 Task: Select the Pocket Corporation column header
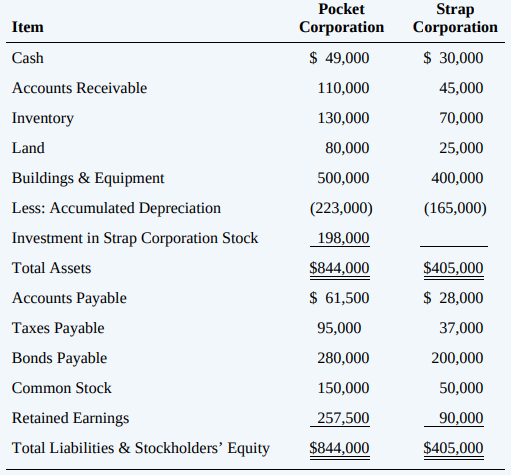click(341, 18)
